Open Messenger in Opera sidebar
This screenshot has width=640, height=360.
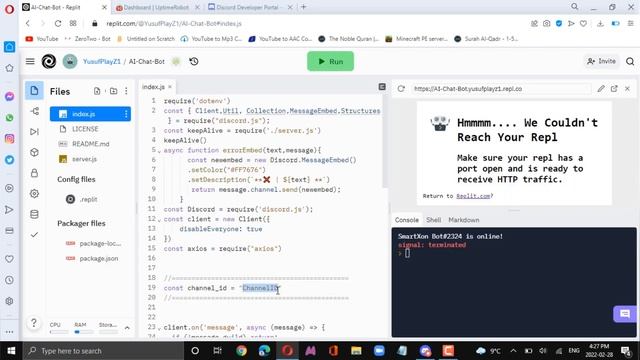[9, 97]
